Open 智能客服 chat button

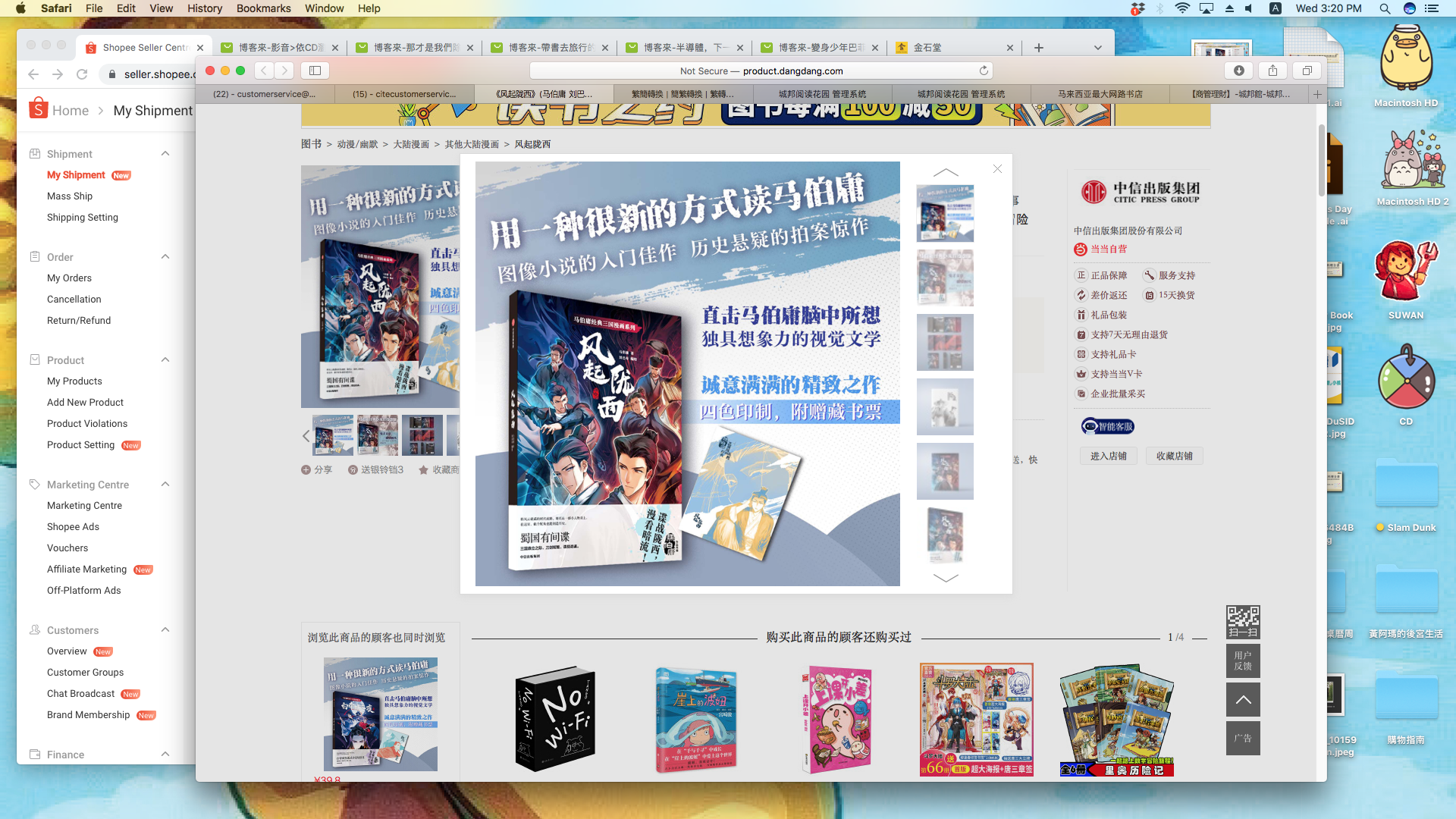click(1108, 426)
